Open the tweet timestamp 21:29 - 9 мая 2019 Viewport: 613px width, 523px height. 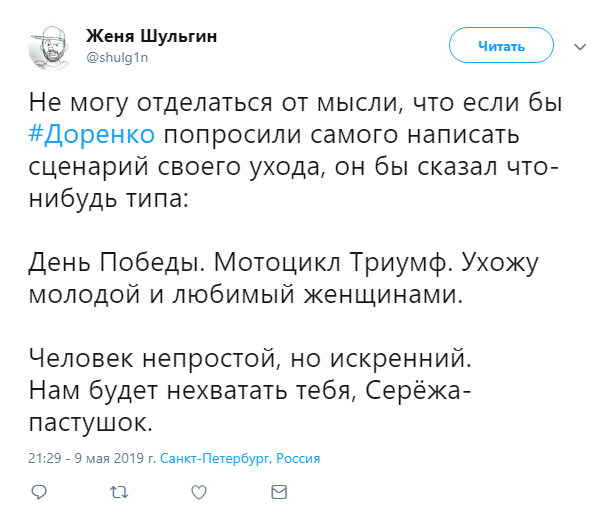[x=92, y=458]
